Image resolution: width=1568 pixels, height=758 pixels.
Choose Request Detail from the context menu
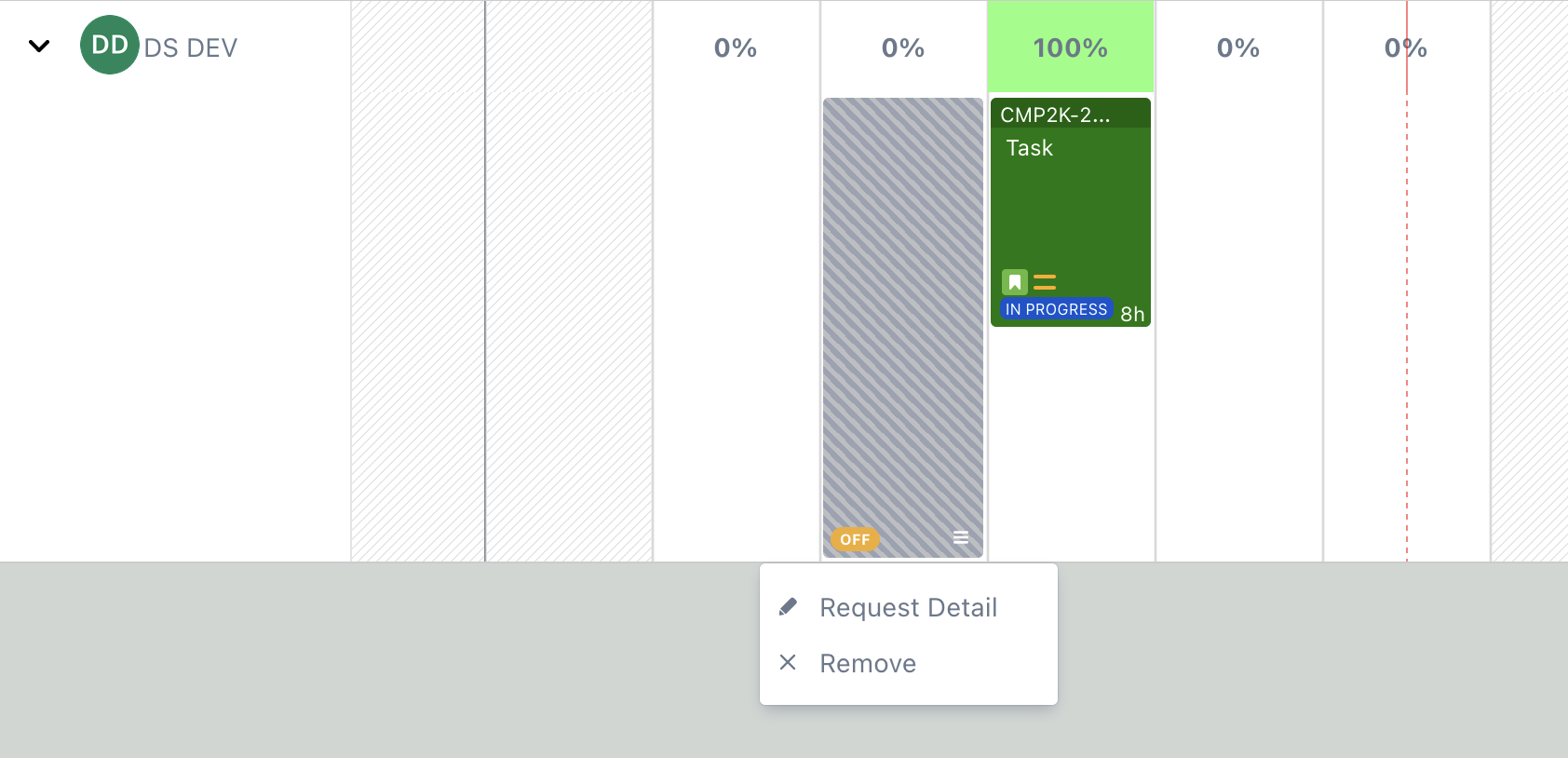click(x=908, y=607)
